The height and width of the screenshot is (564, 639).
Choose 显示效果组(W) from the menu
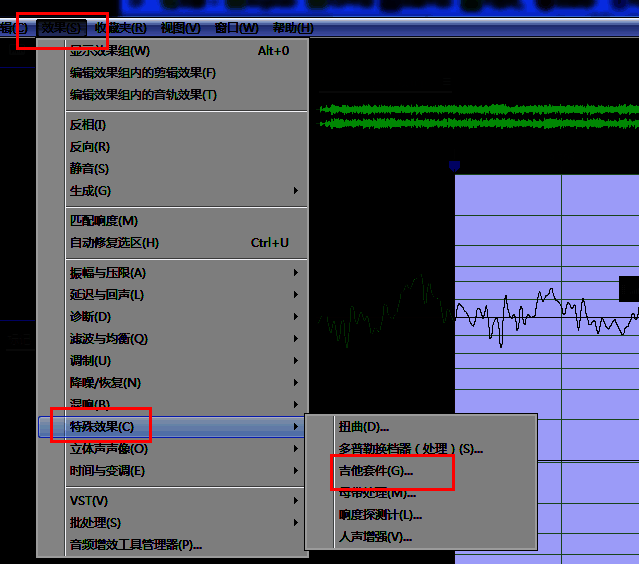click(x=110, y=51)
